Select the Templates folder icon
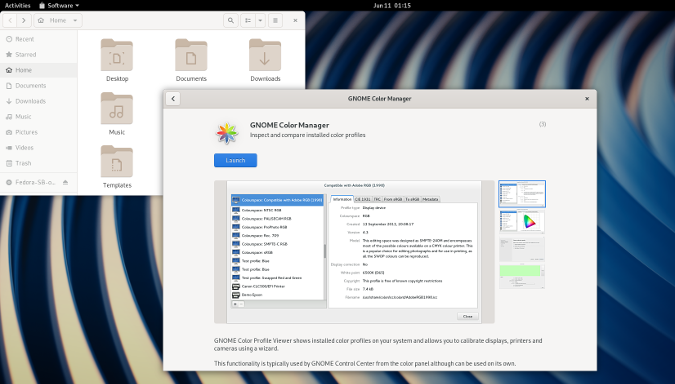This screenshot has height=384, width=675. tap(117, 161)
